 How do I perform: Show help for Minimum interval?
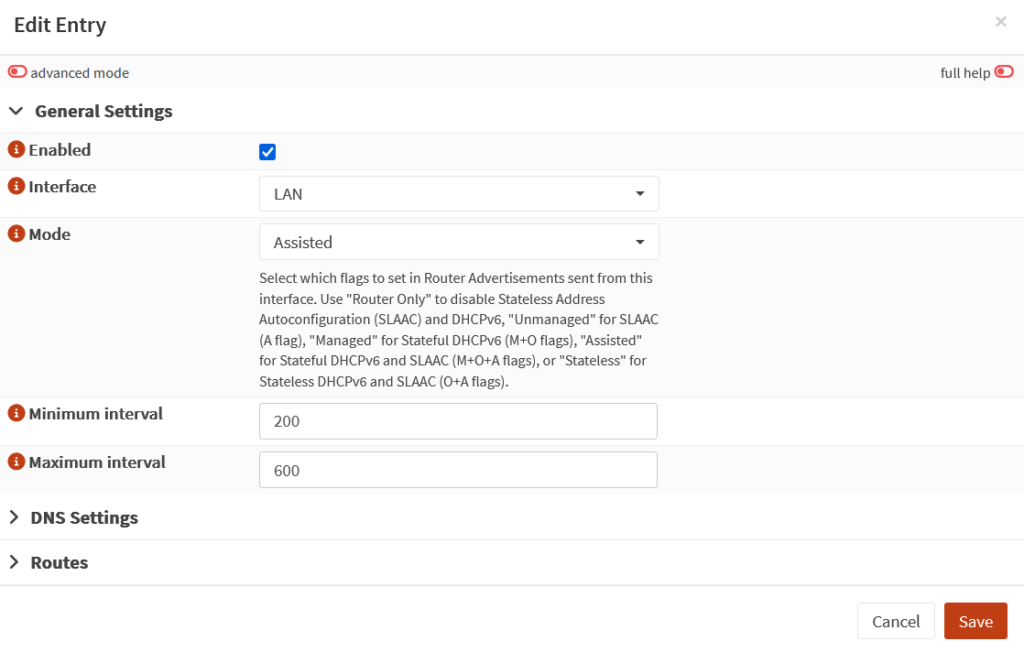[x=16, y=413]
